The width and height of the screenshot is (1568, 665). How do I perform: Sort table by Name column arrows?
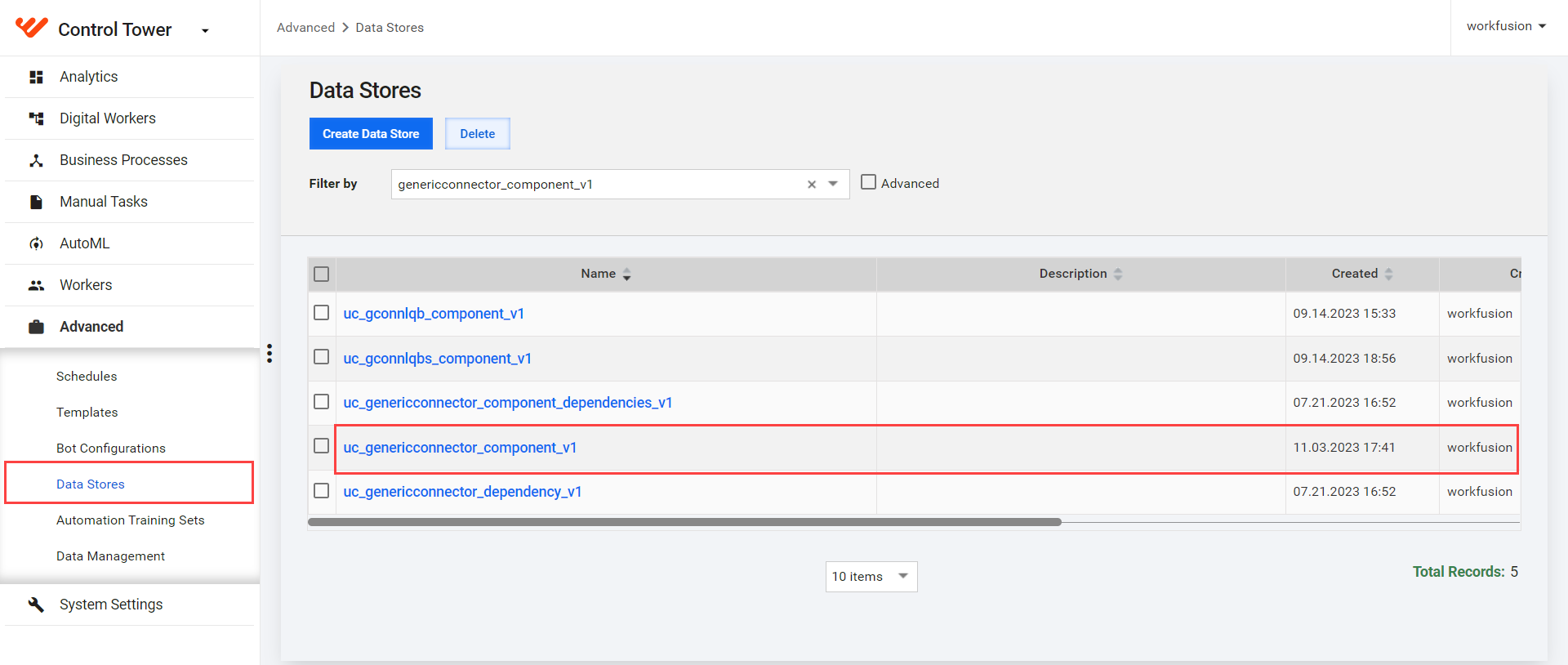click(x=626, y=274)
